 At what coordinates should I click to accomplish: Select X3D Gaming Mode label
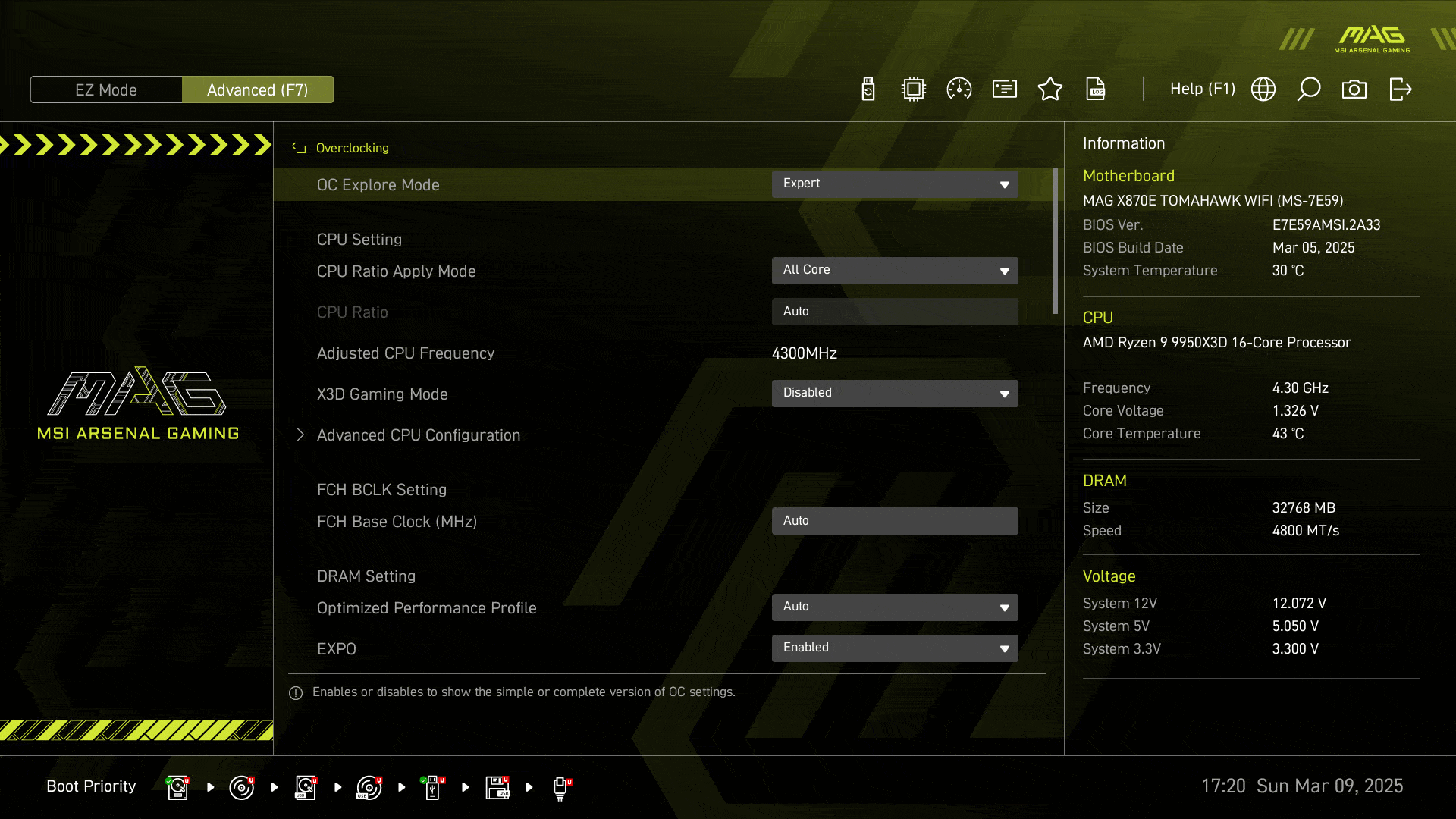tap(382, 394)
